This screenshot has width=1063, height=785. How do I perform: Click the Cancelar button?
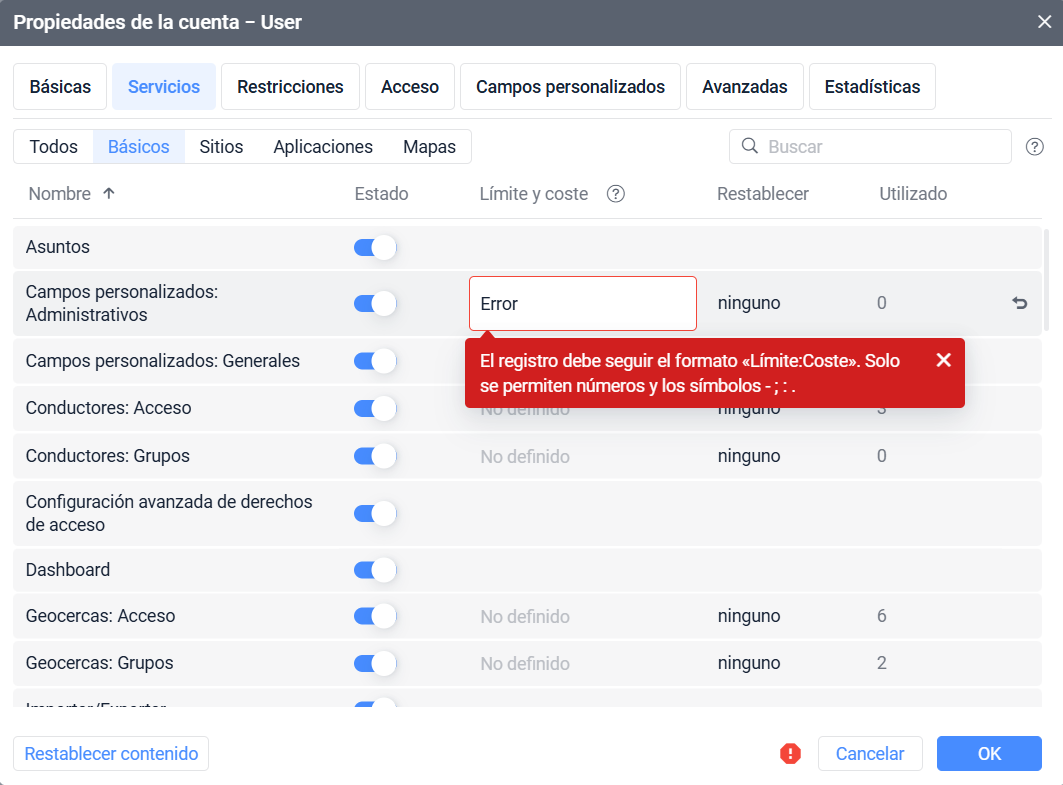pos(869,754)
